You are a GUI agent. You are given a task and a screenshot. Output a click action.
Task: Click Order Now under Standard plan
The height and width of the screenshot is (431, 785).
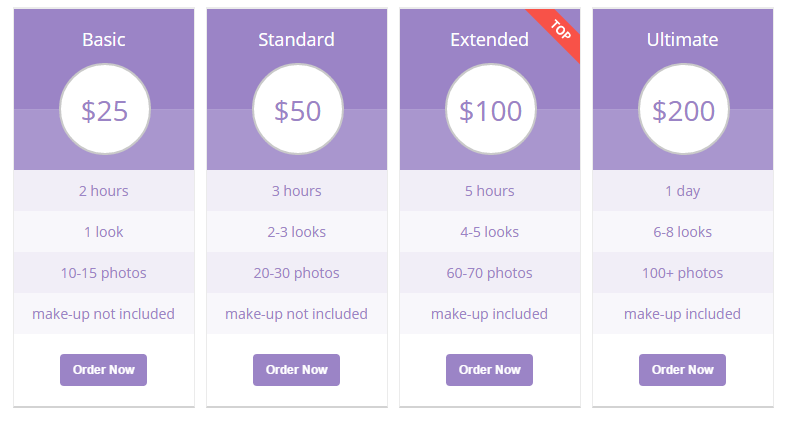point(296,369)
